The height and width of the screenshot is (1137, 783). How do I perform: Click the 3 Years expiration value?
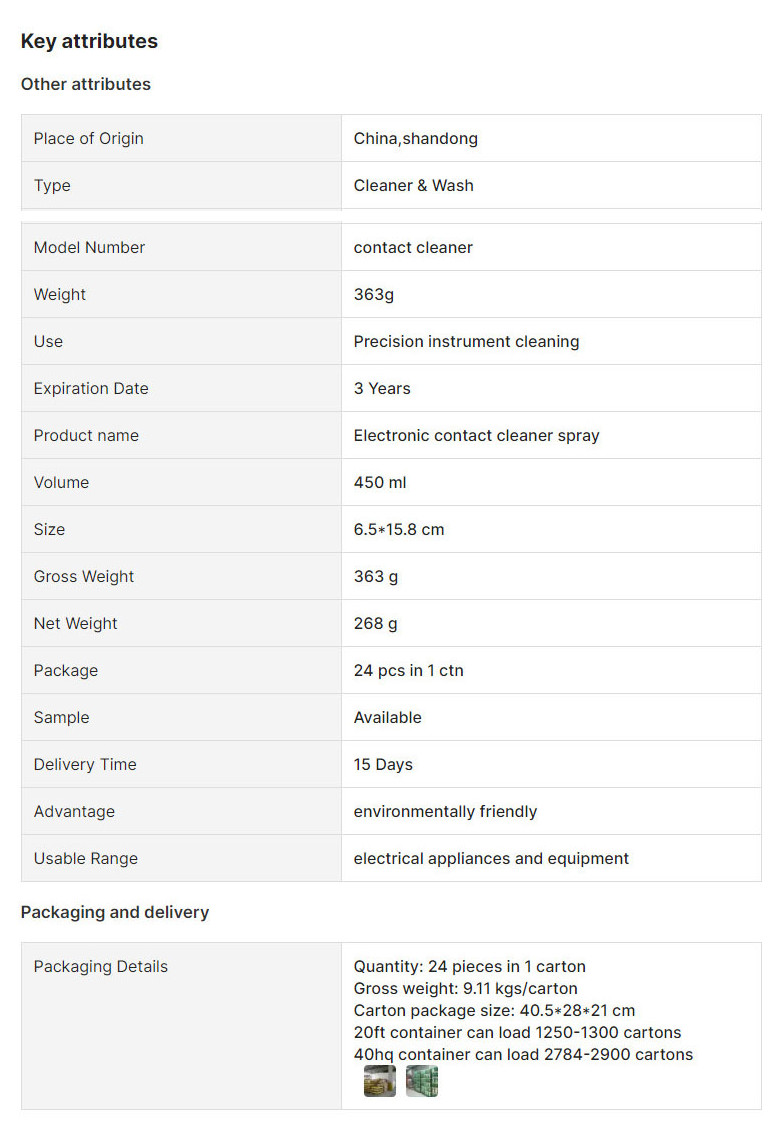[382, 389]
